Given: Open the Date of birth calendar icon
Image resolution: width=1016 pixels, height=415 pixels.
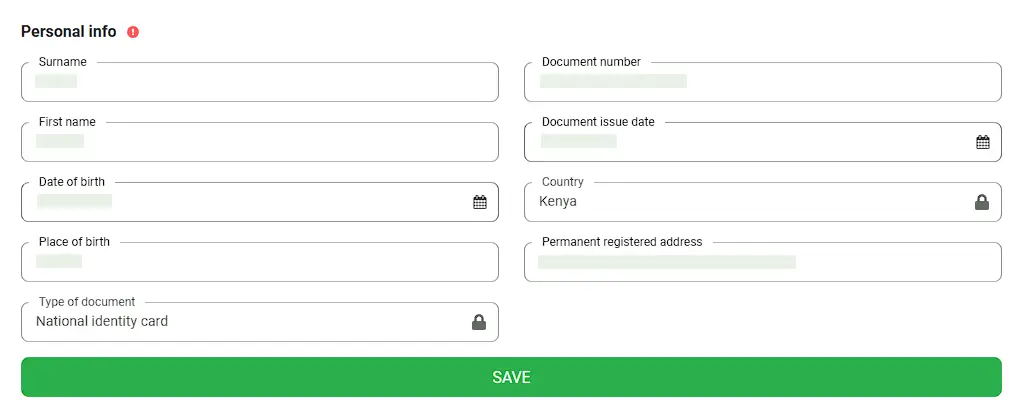Looking at the screenshot, I should point(480,202).
